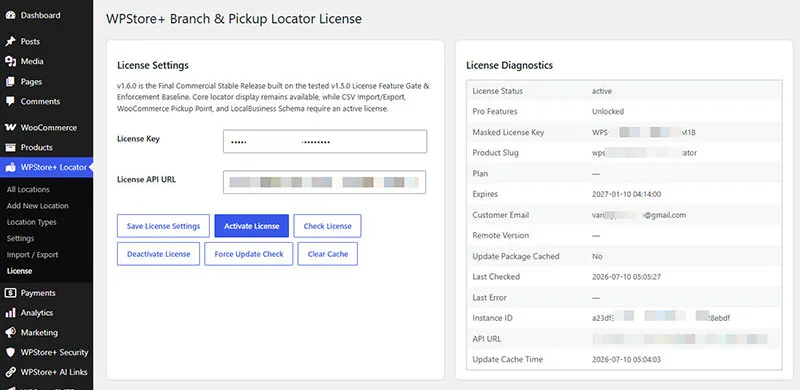Screen dimensions: 800x390
Task: Click the Payments dollar icon
Action: pos(10,293)
